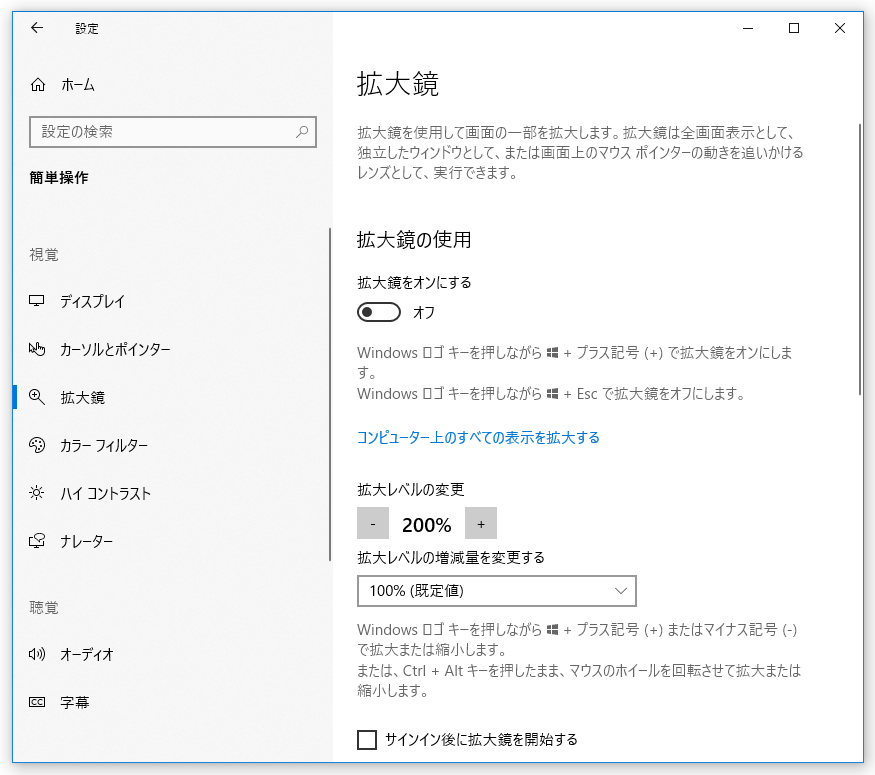Click the オーディオ speaker icon

pyautogui.click(x=37, y=654)
